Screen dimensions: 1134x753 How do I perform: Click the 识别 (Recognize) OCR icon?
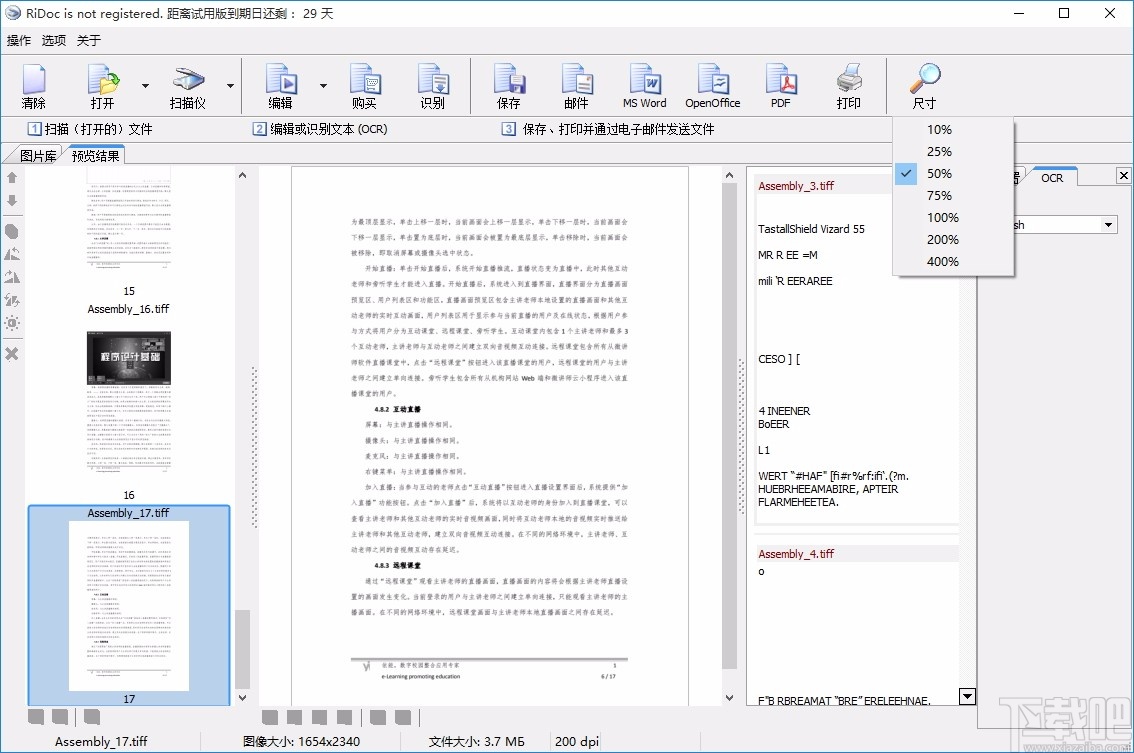432,86
